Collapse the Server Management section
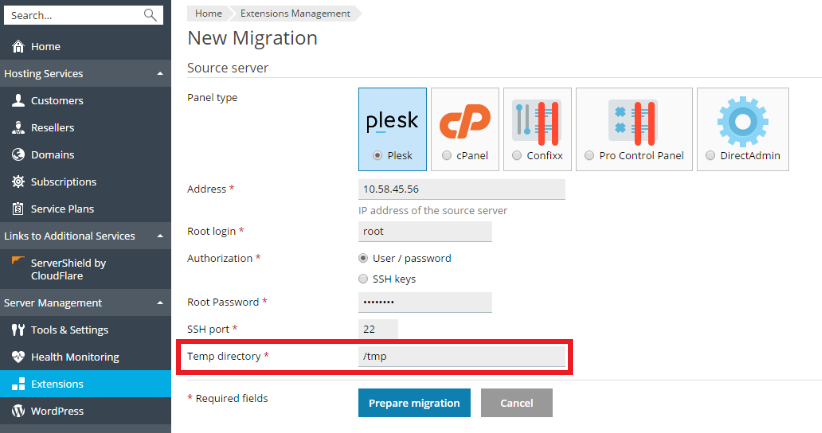Image resolution: width=822 pixels, height=433 pixels. coord(160,303)
